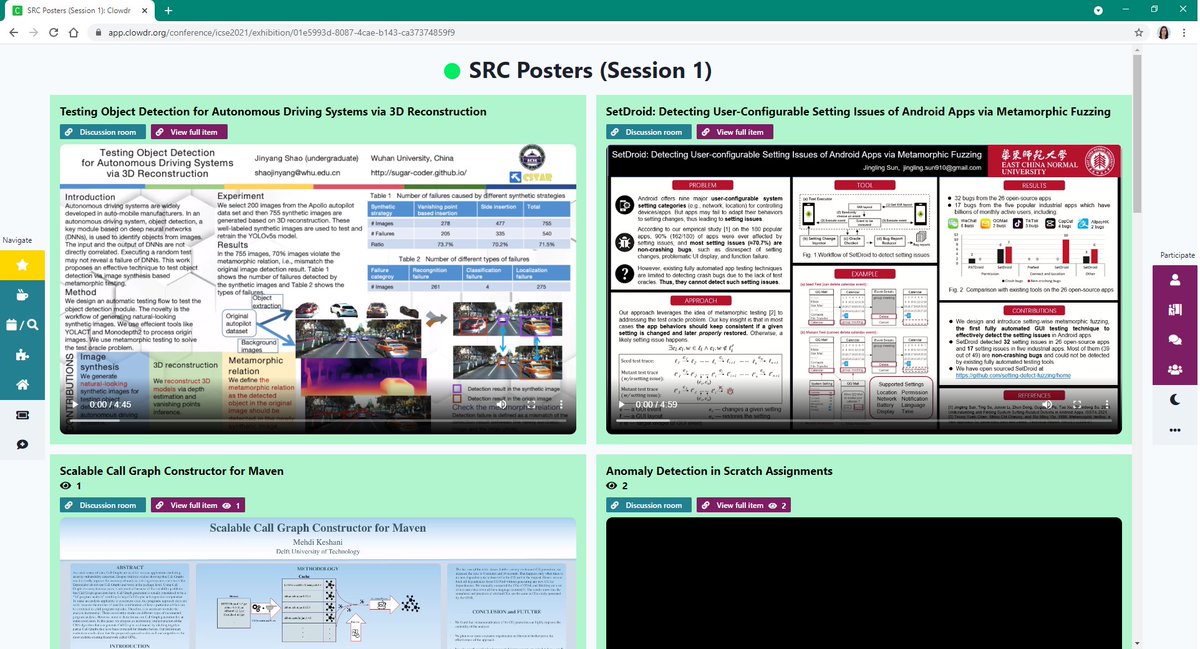Open Discussion room for SetDroid poster
Image resolution: width=1200 pixels, height=649 pixels.
click(x=647, y=132)
